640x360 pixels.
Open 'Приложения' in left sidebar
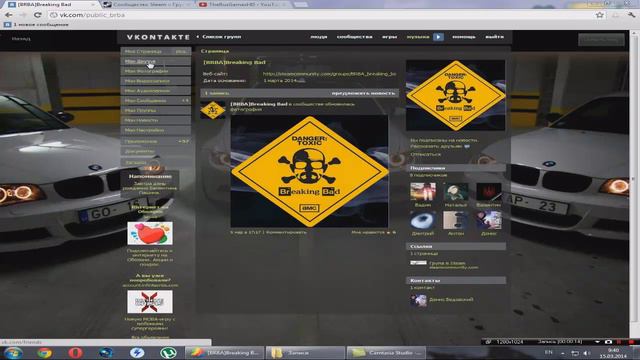tap(141, 141)
